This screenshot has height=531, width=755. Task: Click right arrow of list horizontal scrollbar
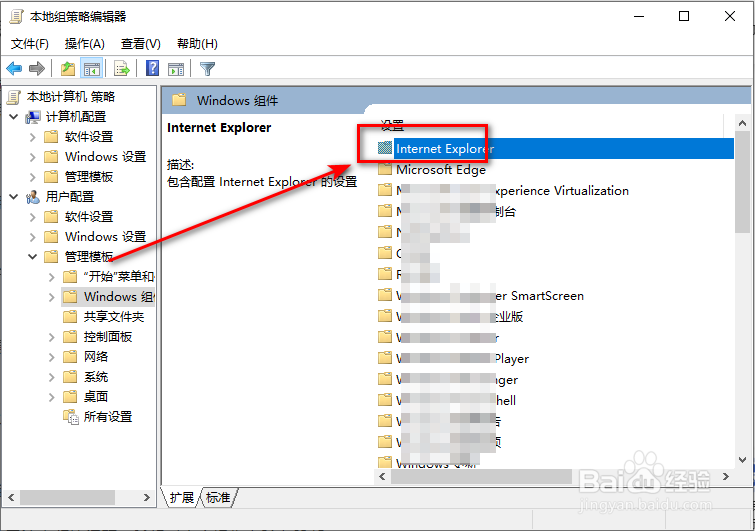pyautogui.click(x=726, y=477)
